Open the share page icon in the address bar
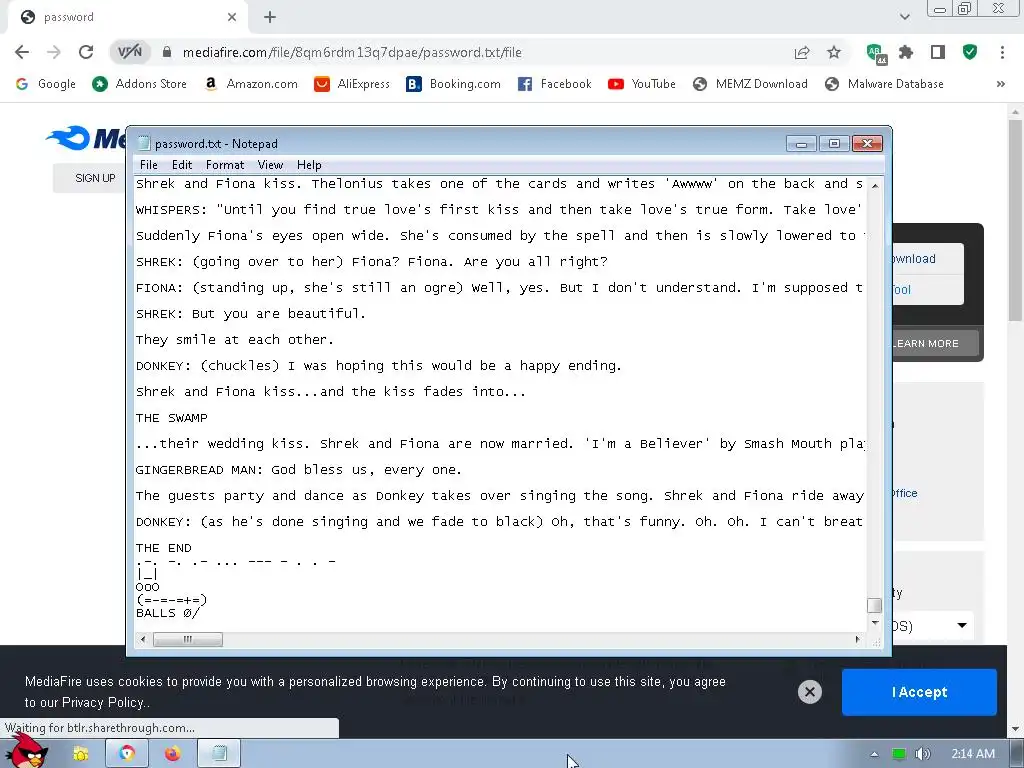Image resolution: width=1024 pixels, height=768 pixels. pos(802,52)
